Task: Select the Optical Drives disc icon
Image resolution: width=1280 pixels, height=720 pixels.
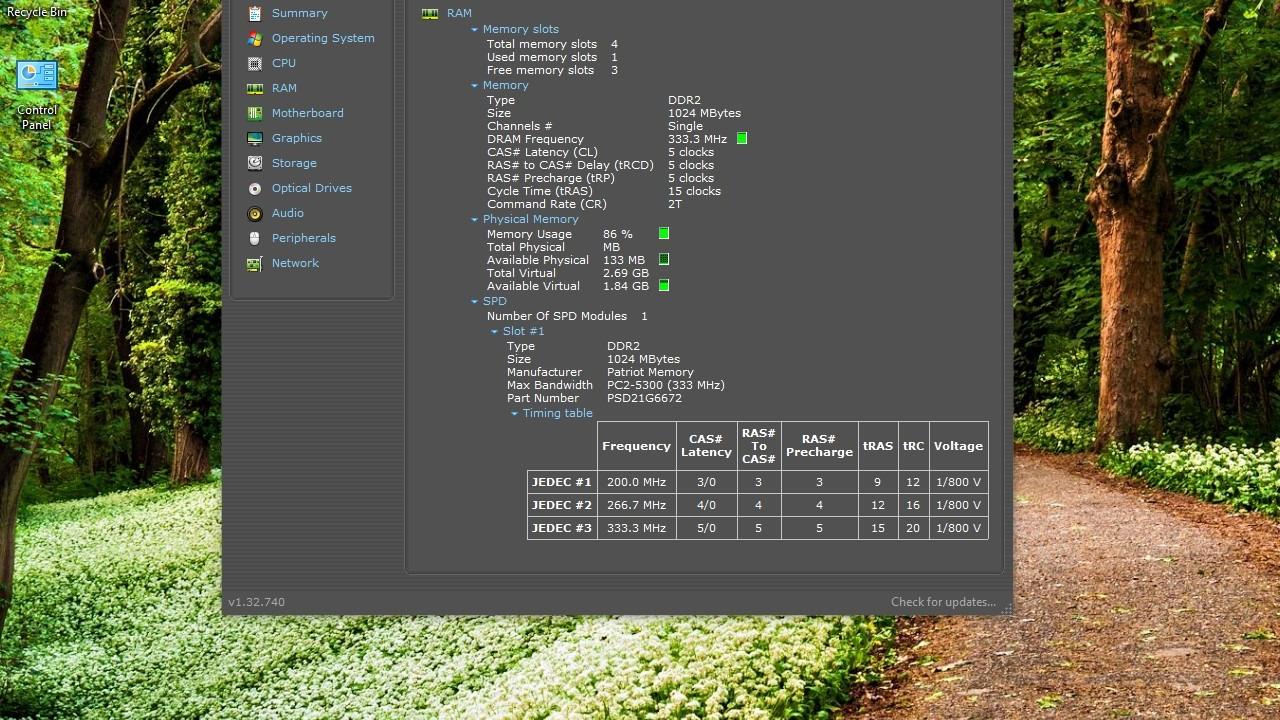Action: (255, 188)
